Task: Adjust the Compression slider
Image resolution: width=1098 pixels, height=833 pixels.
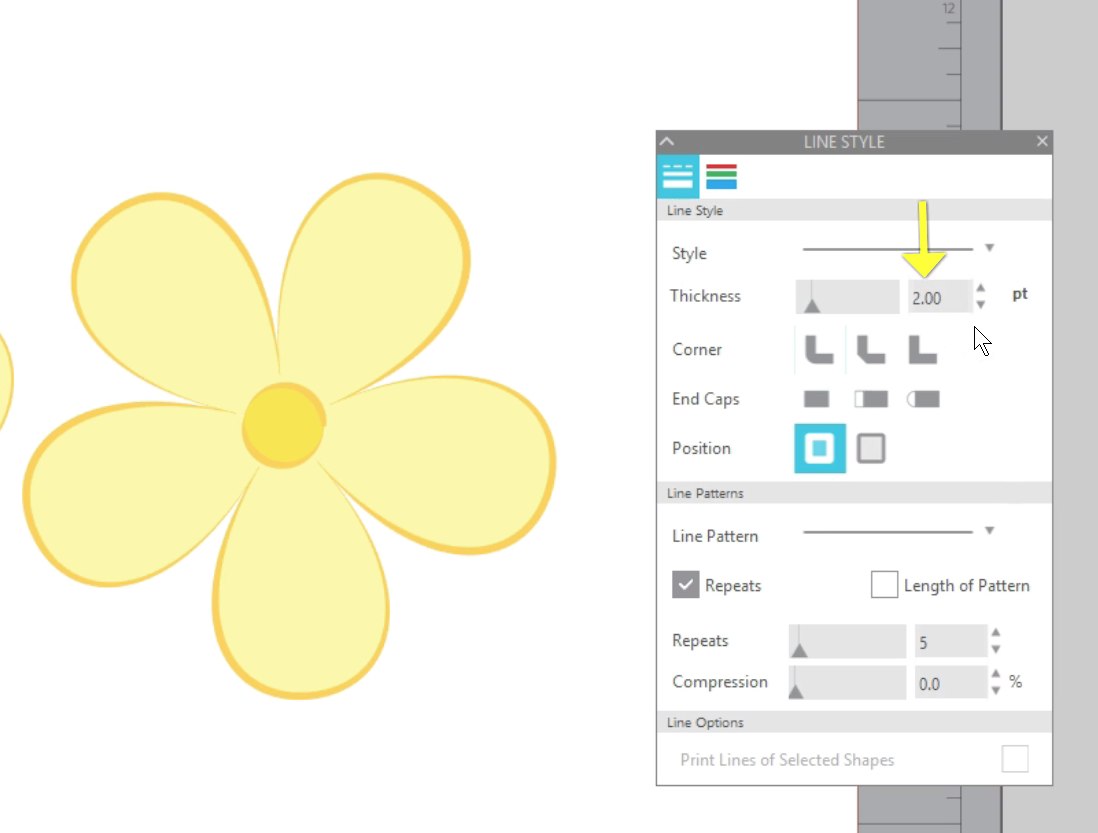Action: click(x=847, y=682)
